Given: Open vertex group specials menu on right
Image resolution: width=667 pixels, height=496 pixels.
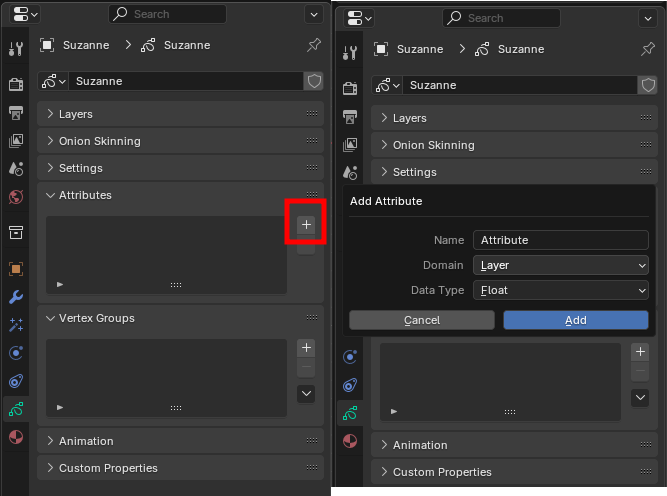Looking at the screenshot, I should tap(640, 398).
